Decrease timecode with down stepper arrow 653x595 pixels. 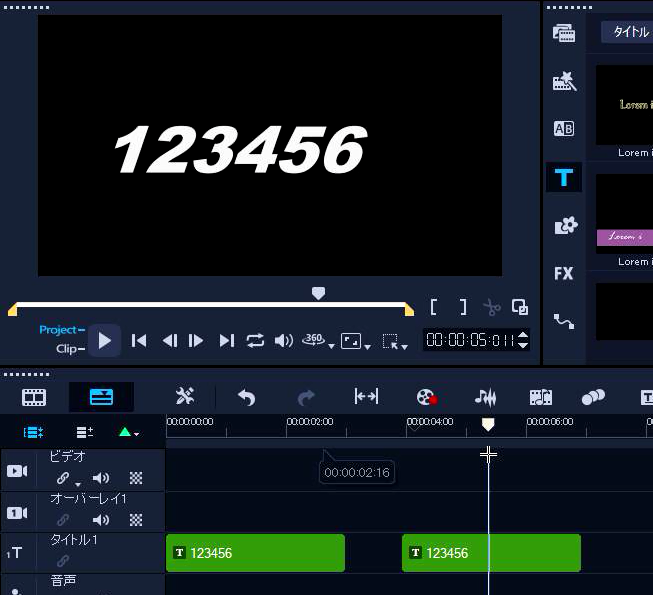click(x=523, y=345)
